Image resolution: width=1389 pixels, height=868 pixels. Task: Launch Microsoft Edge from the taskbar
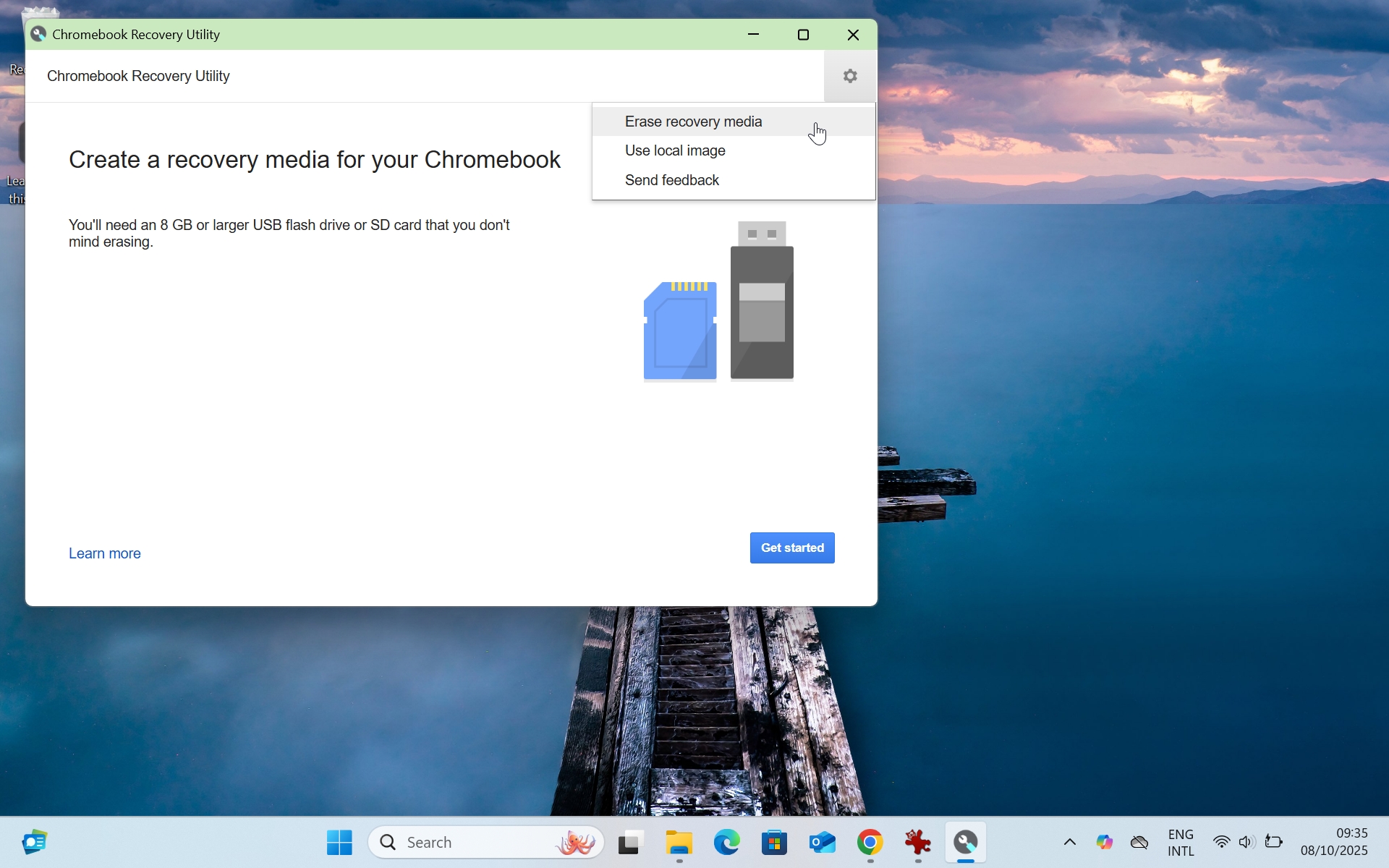(726, 842)
